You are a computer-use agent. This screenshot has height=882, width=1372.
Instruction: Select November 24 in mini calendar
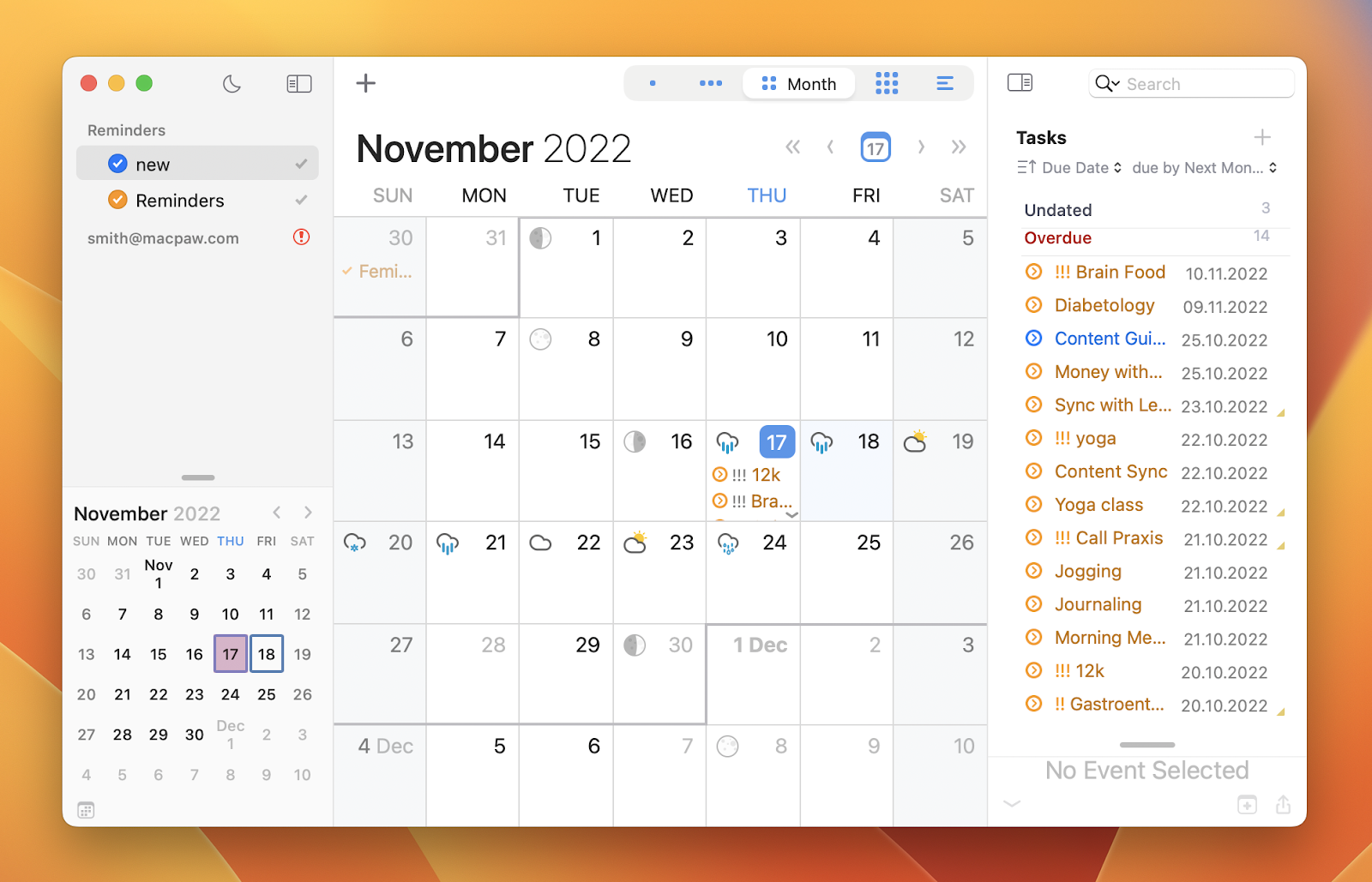click(231, 694)
